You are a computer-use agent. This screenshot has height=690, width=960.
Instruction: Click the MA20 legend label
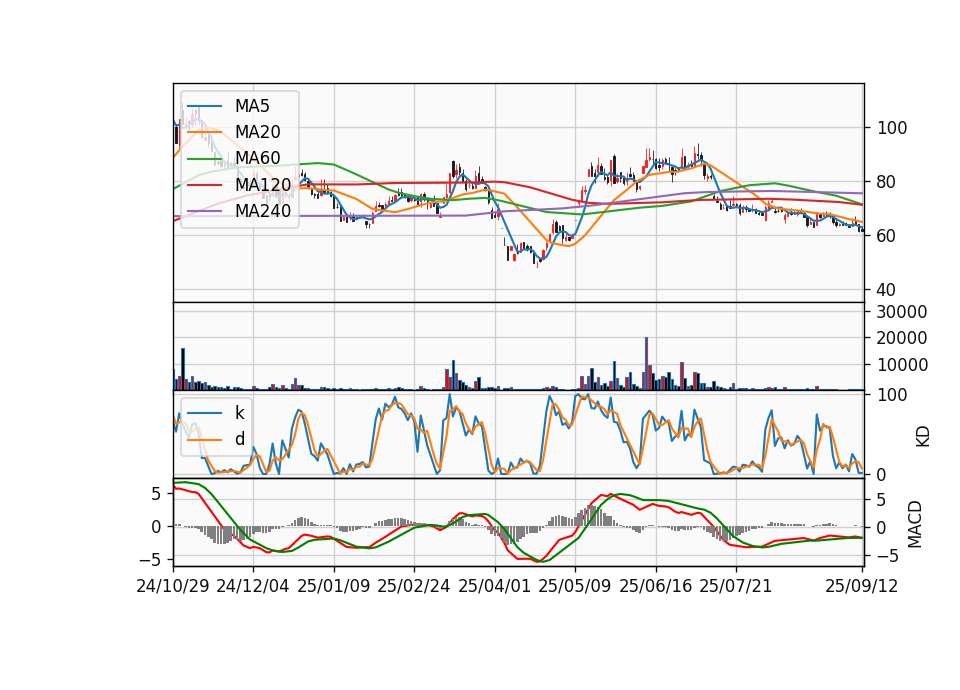(x=257, y=132)
